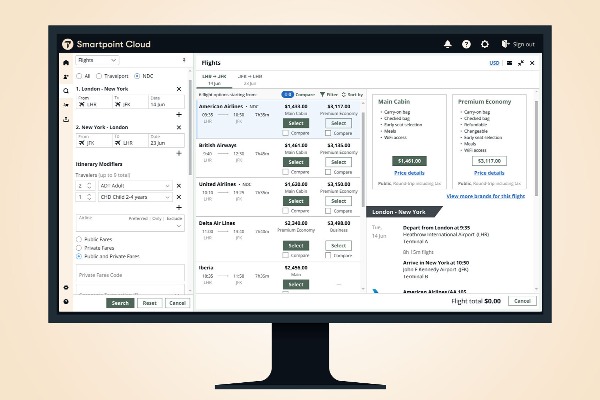This screenshot has width=600, height=400.
Task: Select the LHR → JFK 13 Jun tab
Action: click(x=214, y=79)
